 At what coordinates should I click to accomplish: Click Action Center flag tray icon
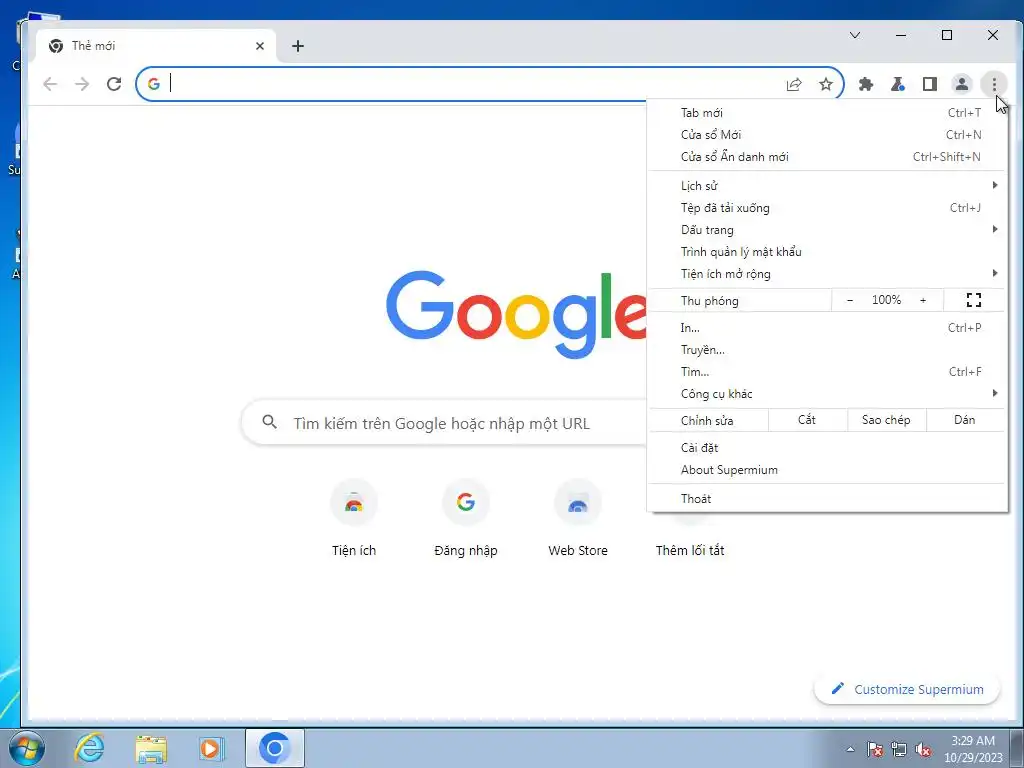point(875,749)
